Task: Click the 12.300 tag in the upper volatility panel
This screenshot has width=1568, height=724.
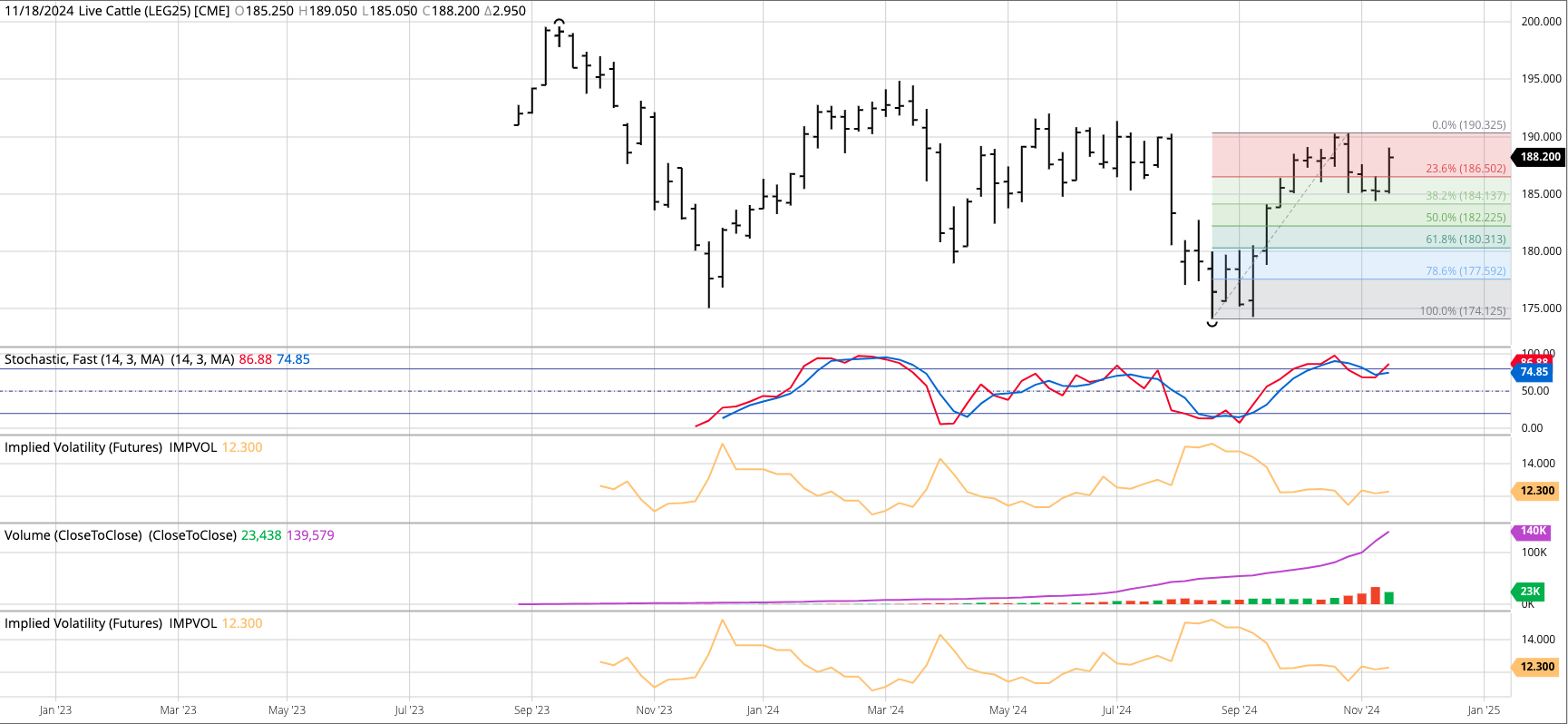Action: [1536, 491]
